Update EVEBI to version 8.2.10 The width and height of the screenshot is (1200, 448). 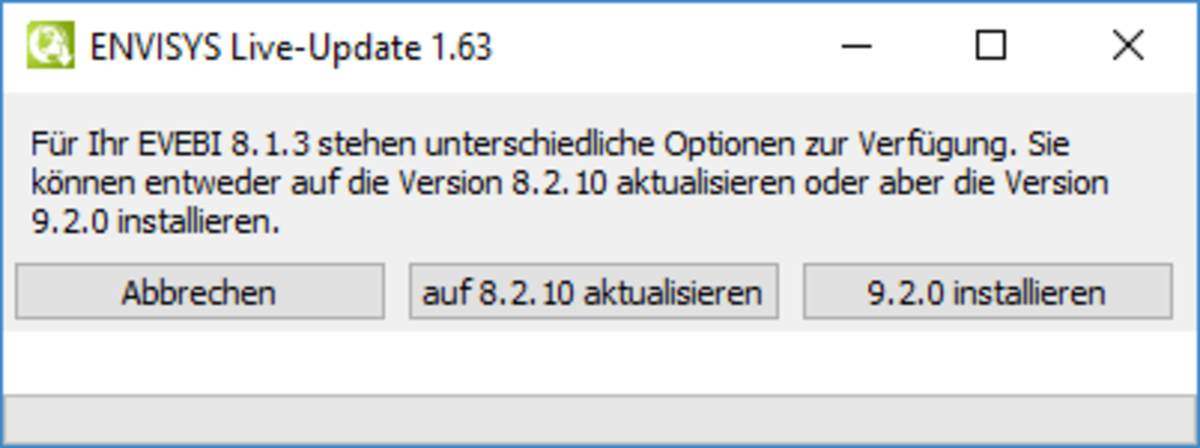coord(593,292)
